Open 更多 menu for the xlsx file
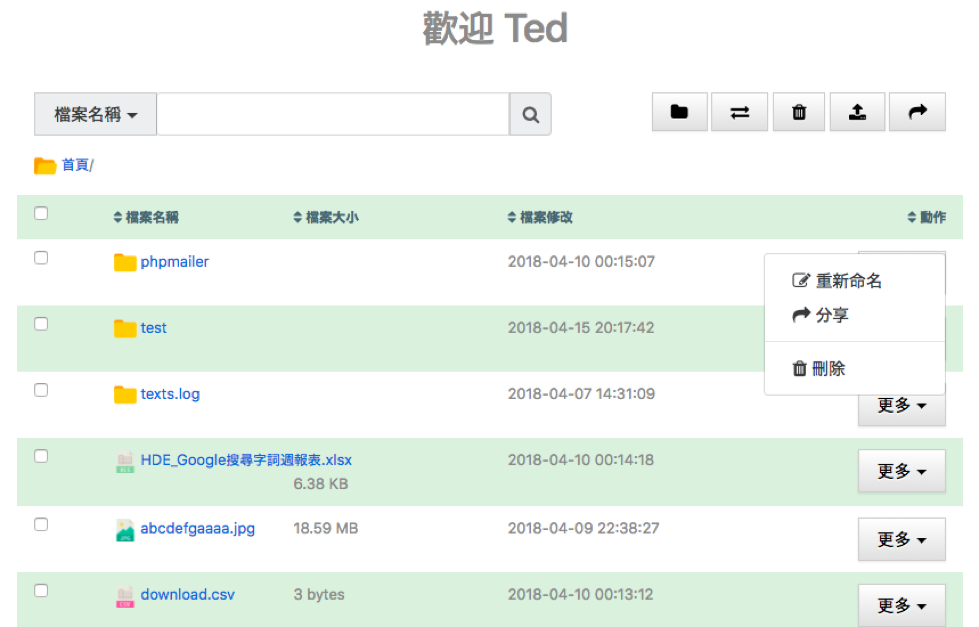Screen dimensions: 979x627 tap(901, 471)
